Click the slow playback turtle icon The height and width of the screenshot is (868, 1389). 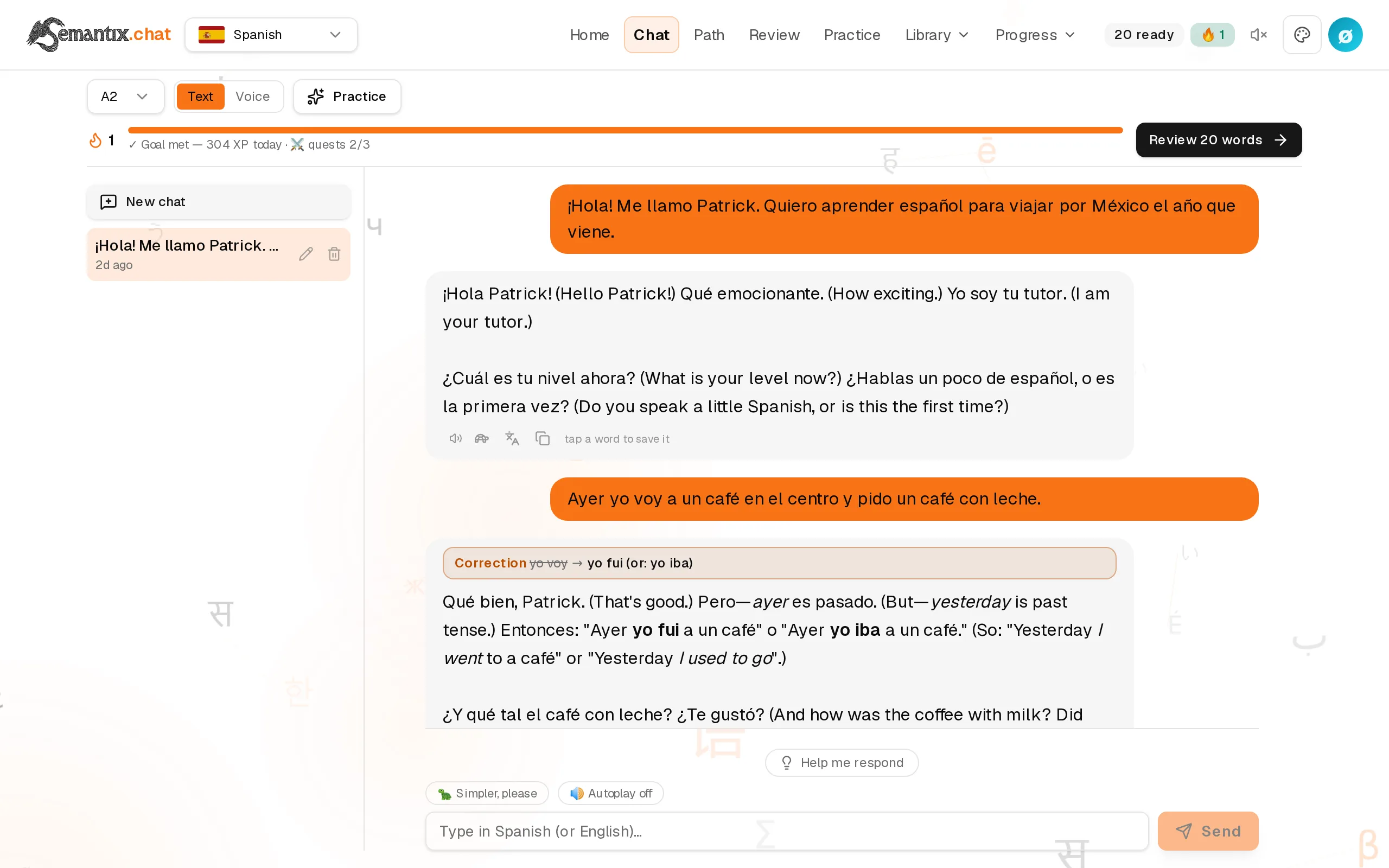click(x=482, y=438)
